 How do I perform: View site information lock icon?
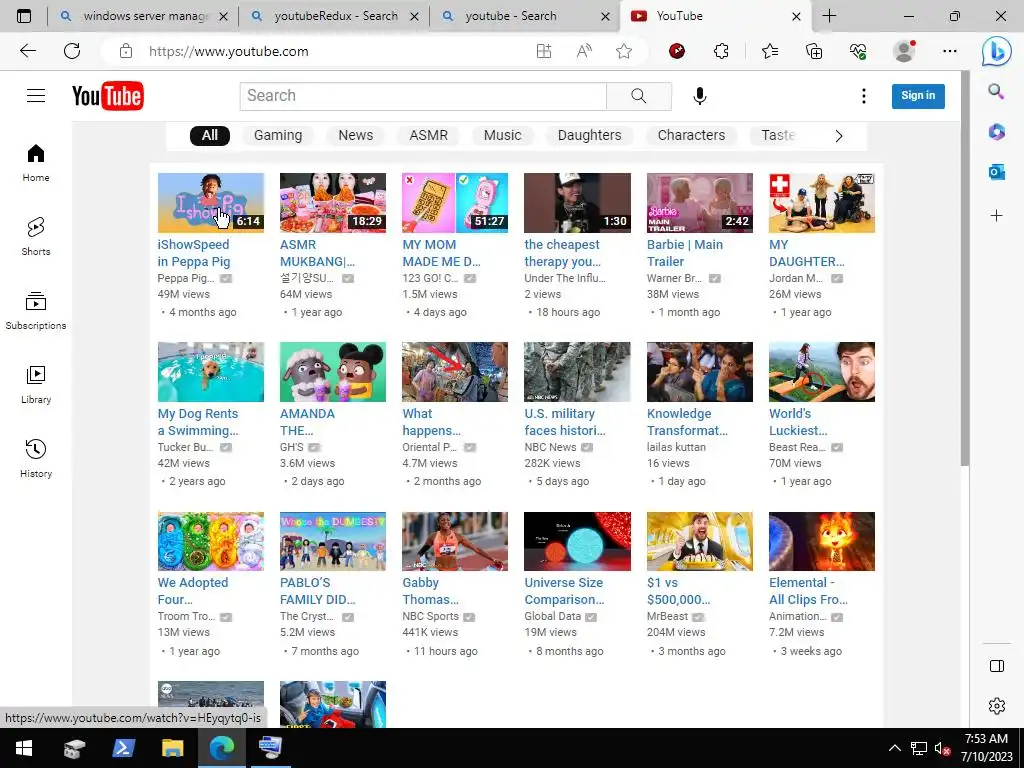(125, 51)
